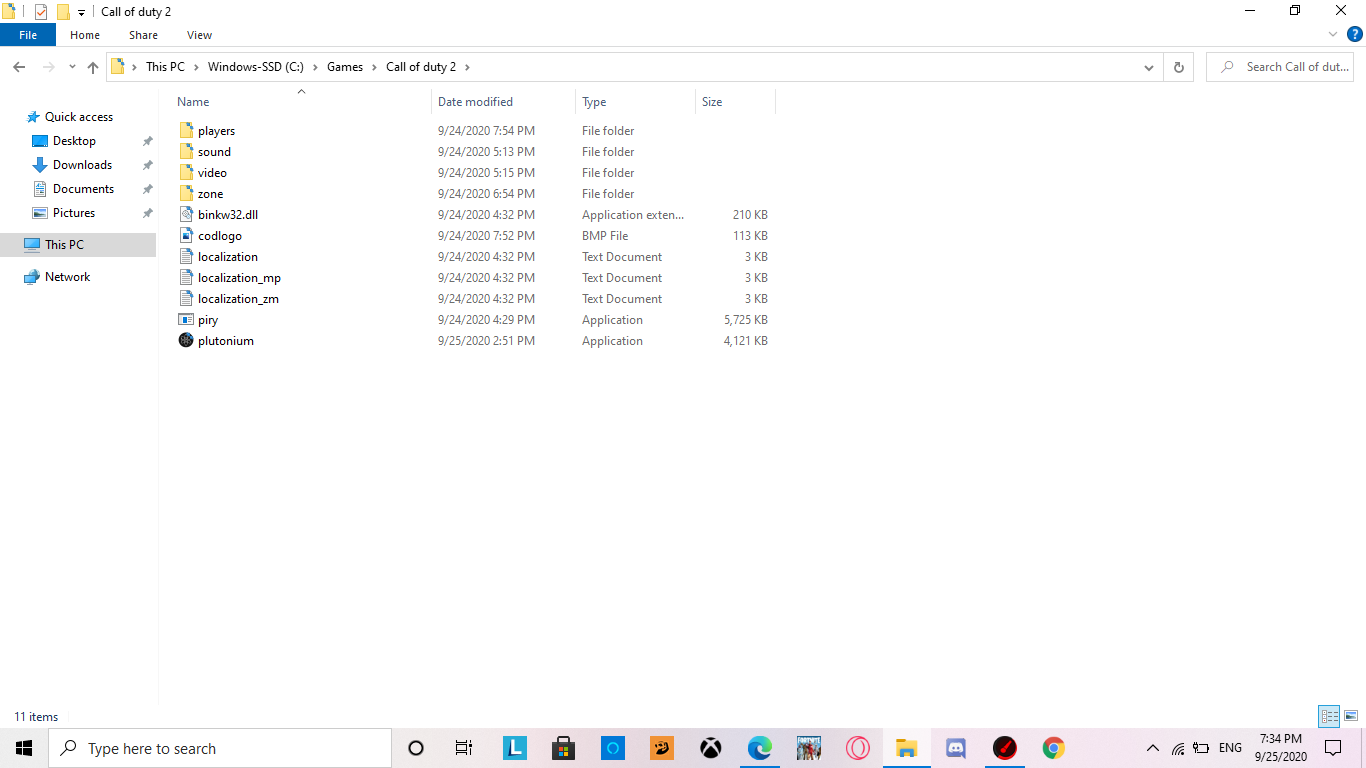Click the Up one level arrow
Image resolution: width=1366 pixels, height=768 pixels.
(x=93, y=67)
